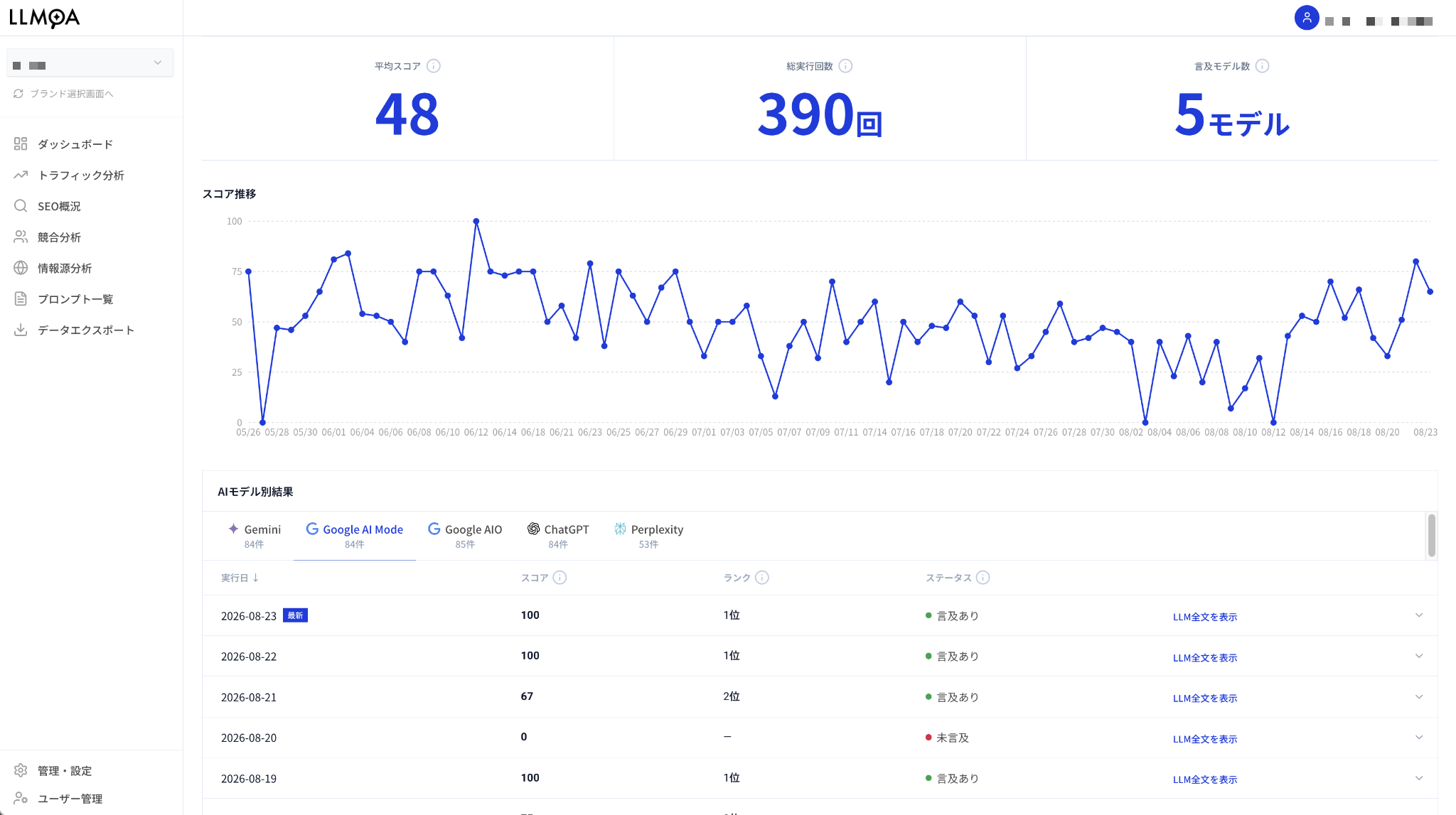This screenshot has width=1456, height=815.
Task: Click LLM全文を表示 for 2026-08-22
Action: click(1205, 657)
